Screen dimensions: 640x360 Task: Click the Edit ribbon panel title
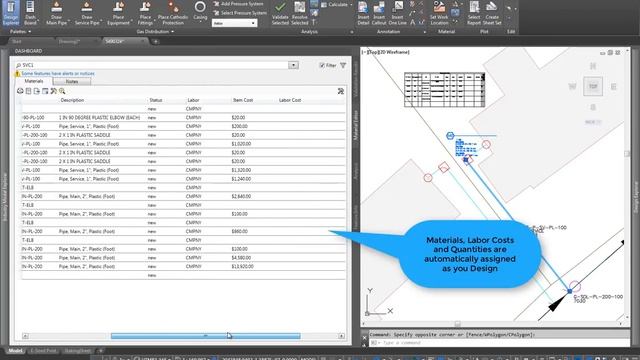pyautogui.click(x=511, y=31)
